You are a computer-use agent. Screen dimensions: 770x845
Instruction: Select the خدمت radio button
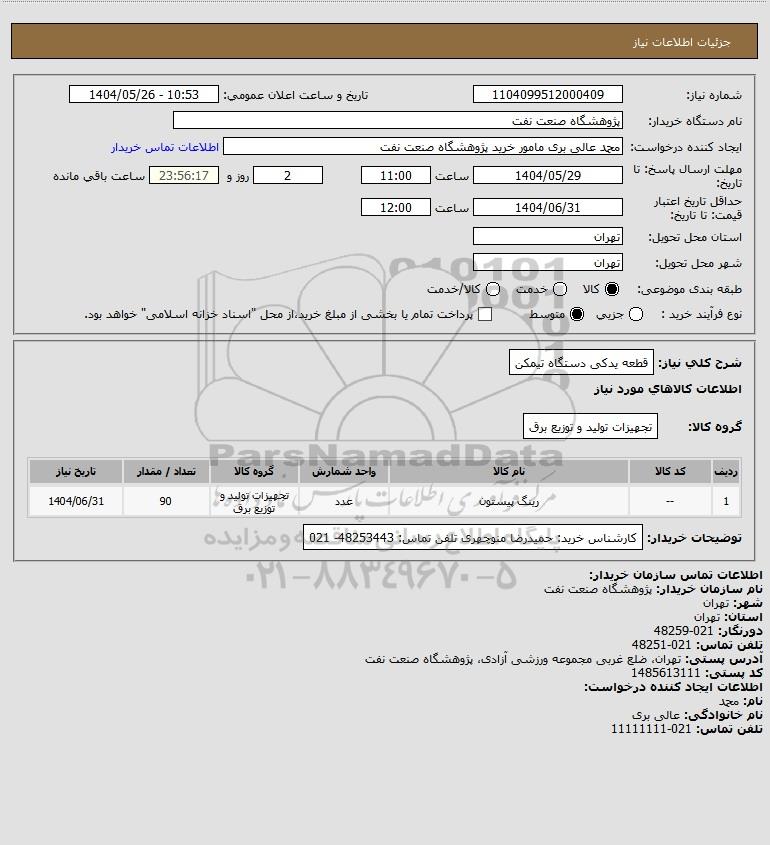tap(560, 289)
